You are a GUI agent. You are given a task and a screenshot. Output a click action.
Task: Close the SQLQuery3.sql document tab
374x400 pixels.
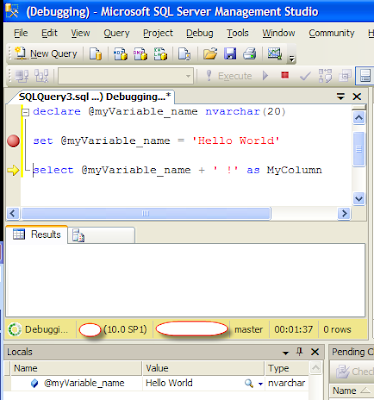tap(357, 97)
